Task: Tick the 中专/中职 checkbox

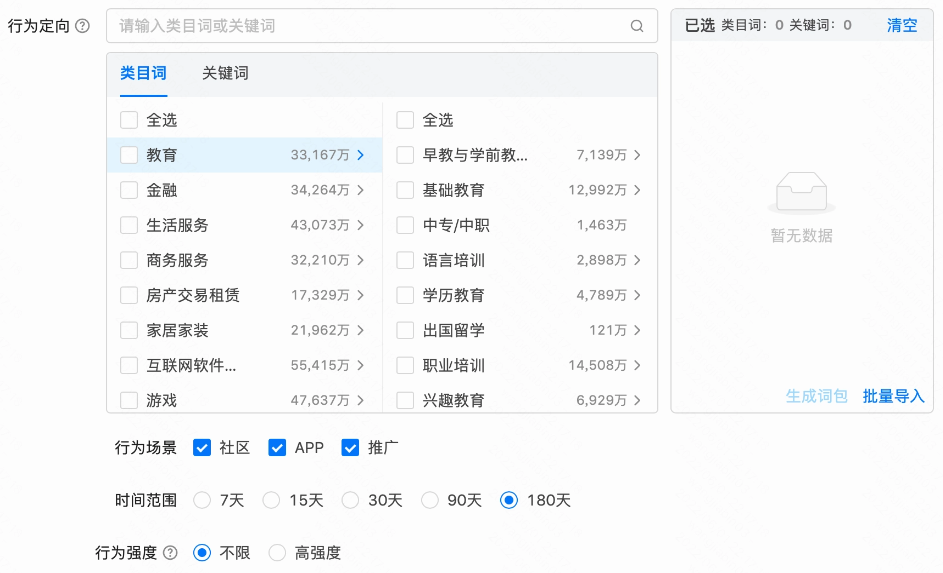Action: (x=405, y=225)
